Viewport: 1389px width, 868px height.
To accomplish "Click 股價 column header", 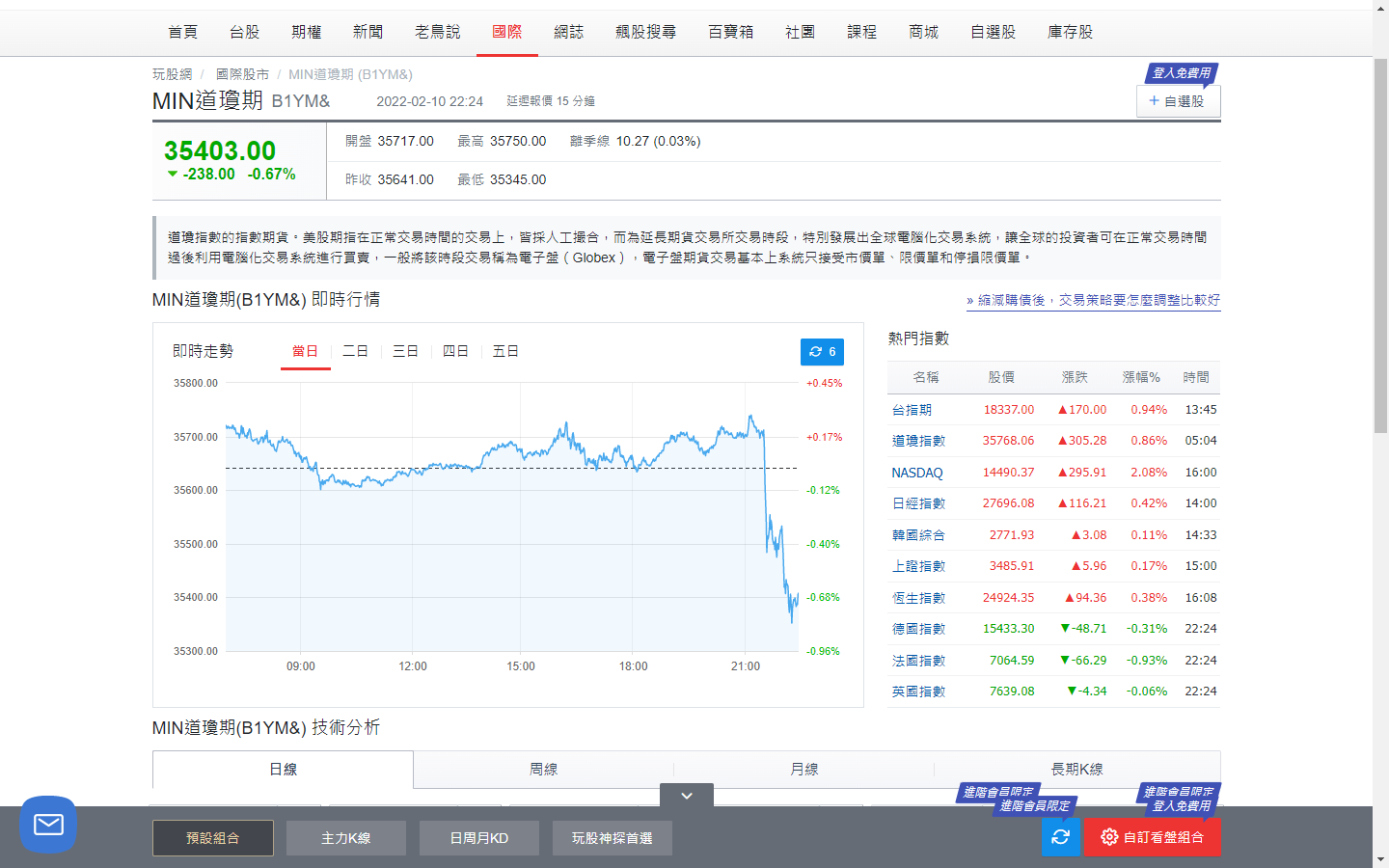I will [x=1001, y=377].
